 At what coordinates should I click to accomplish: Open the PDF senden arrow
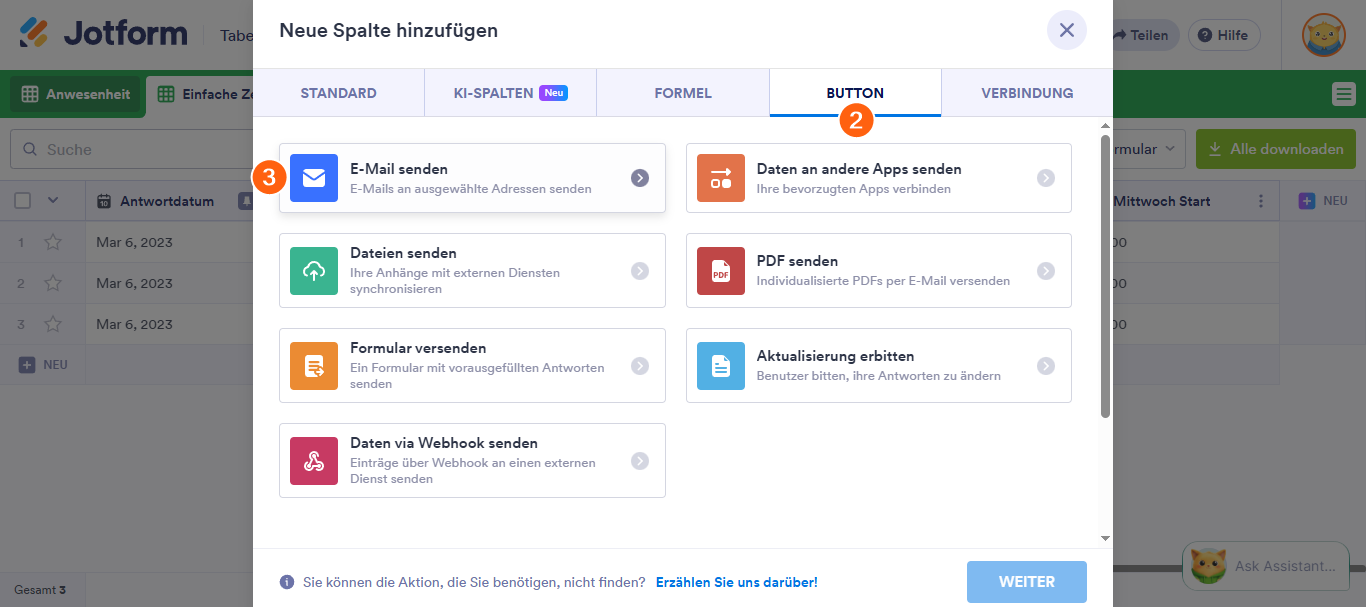(1046, 271)
